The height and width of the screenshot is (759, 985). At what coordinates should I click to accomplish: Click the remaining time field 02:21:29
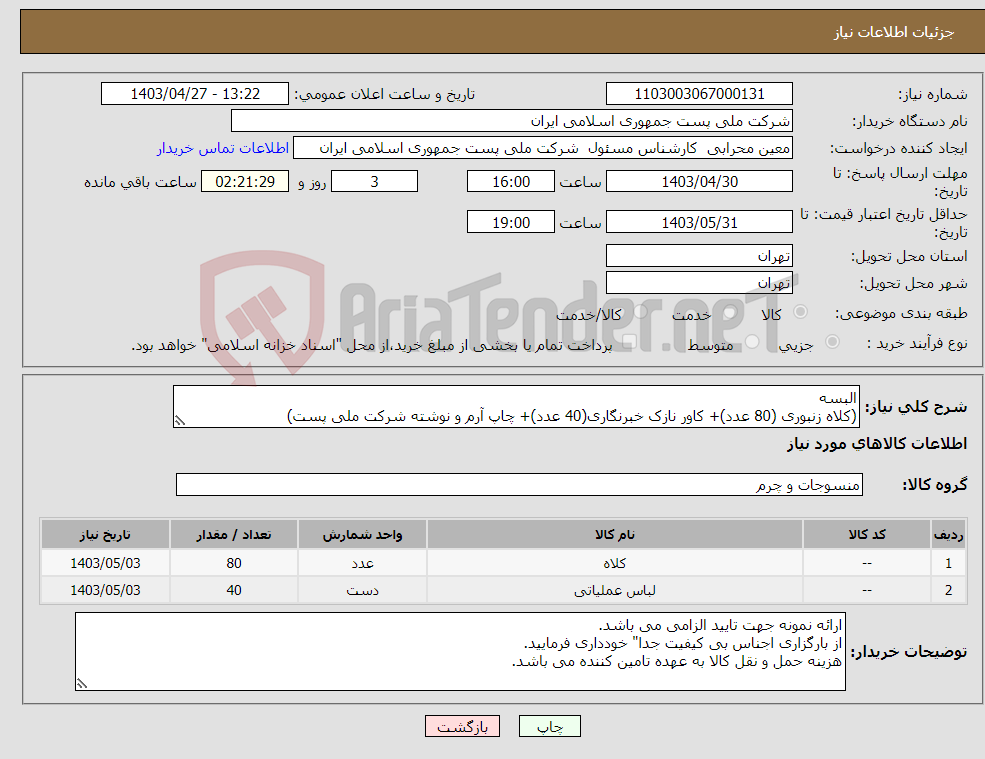(245, 182)
